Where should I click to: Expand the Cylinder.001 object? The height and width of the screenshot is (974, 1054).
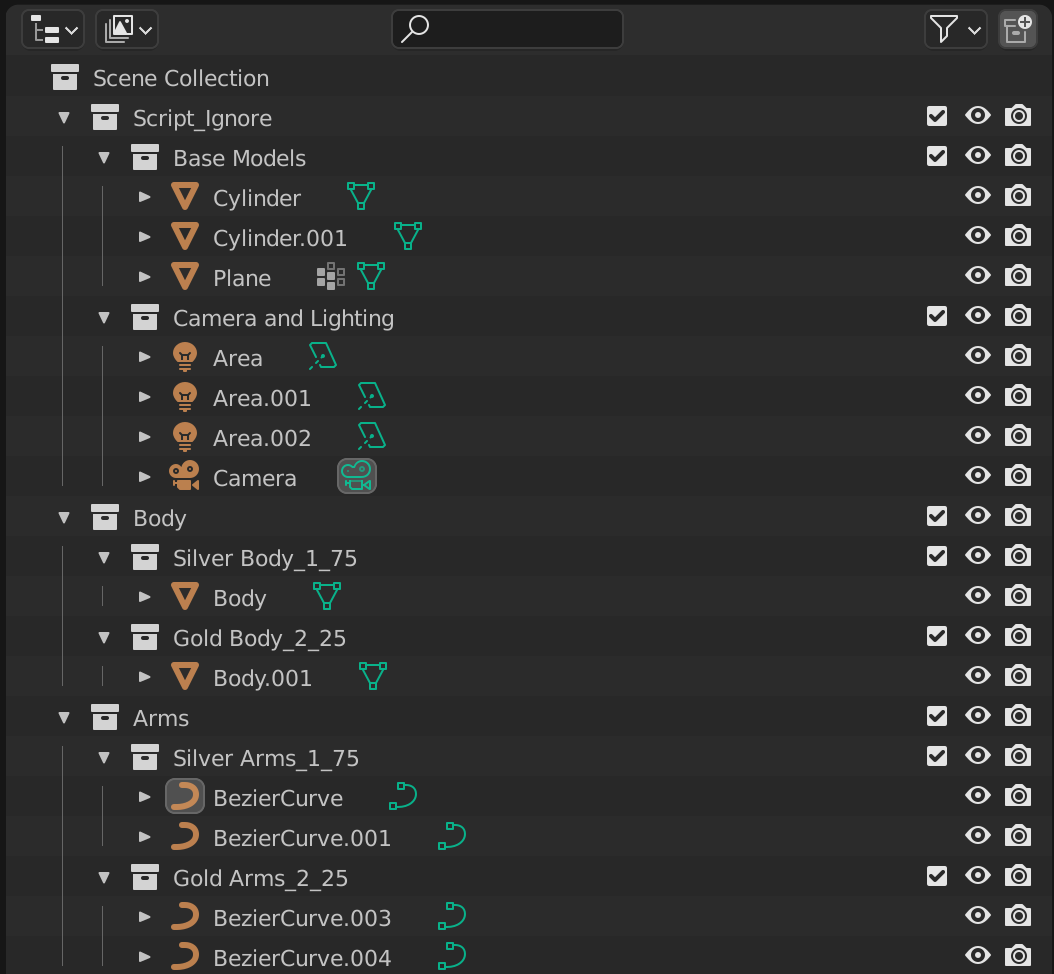145,237
